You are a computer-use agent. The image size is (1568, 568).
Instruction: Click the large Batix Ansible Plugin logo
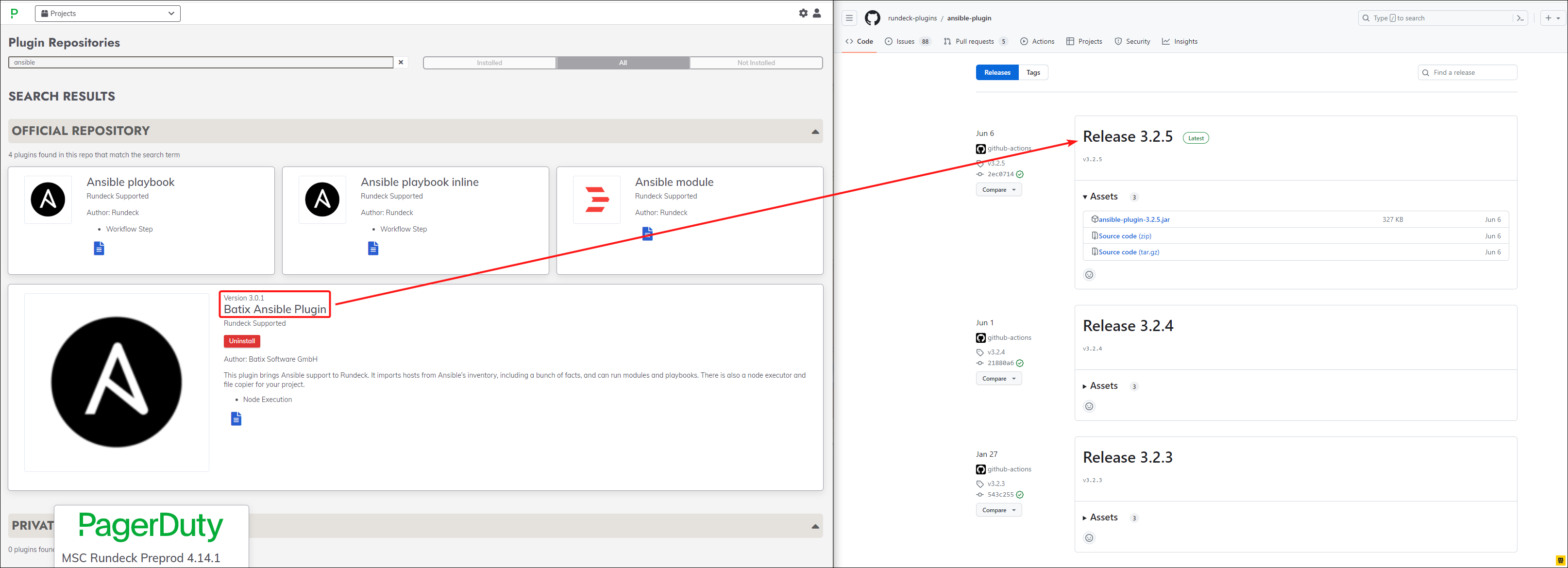pyautogui.click(x=117, y=382)
